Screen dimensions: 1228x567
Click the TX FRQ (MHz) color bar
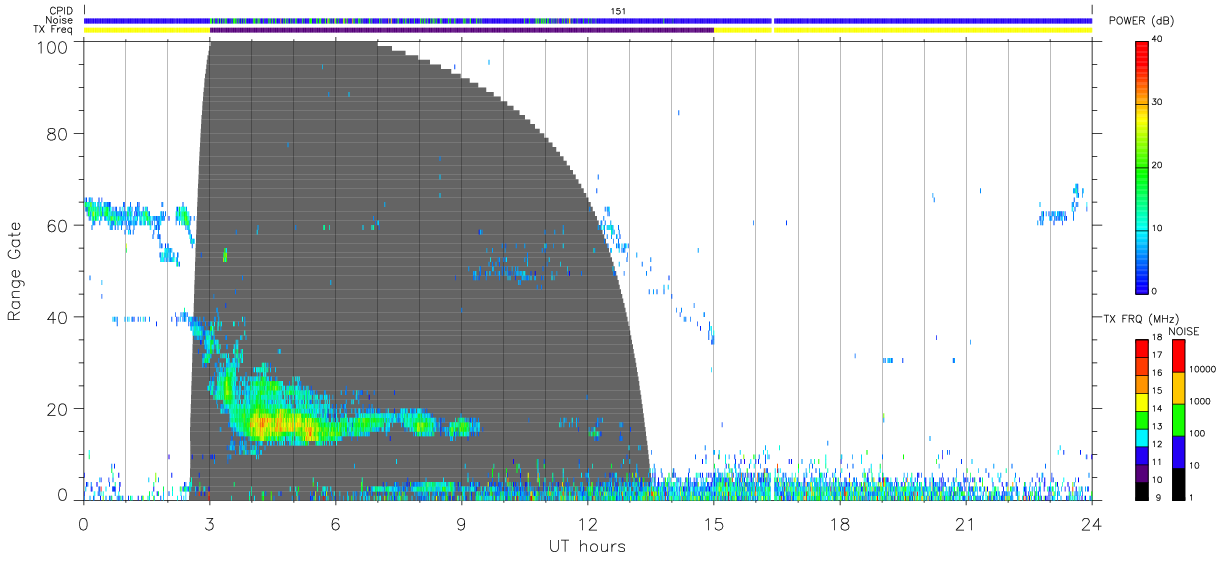coord(1142,418)
